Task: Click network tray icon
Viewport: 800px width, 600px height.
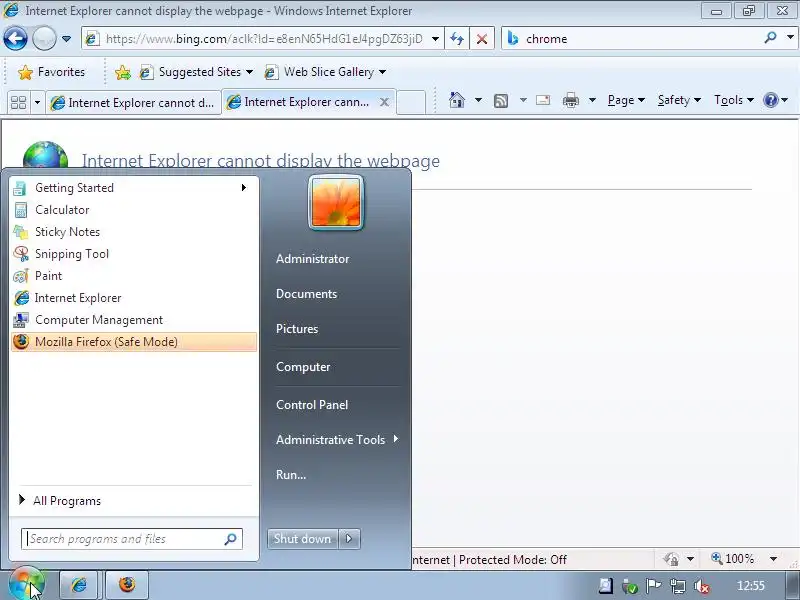Action: point(678,586)
